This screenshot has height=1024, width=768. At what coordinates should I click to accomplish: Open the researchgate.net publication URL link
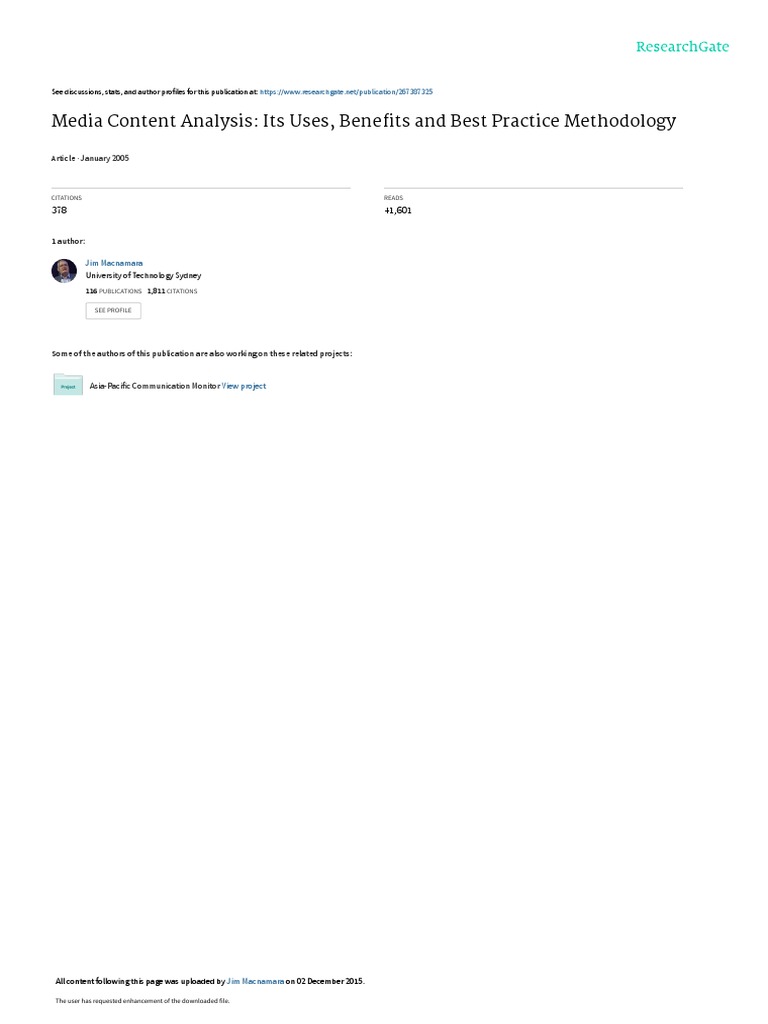coord(346,92)
